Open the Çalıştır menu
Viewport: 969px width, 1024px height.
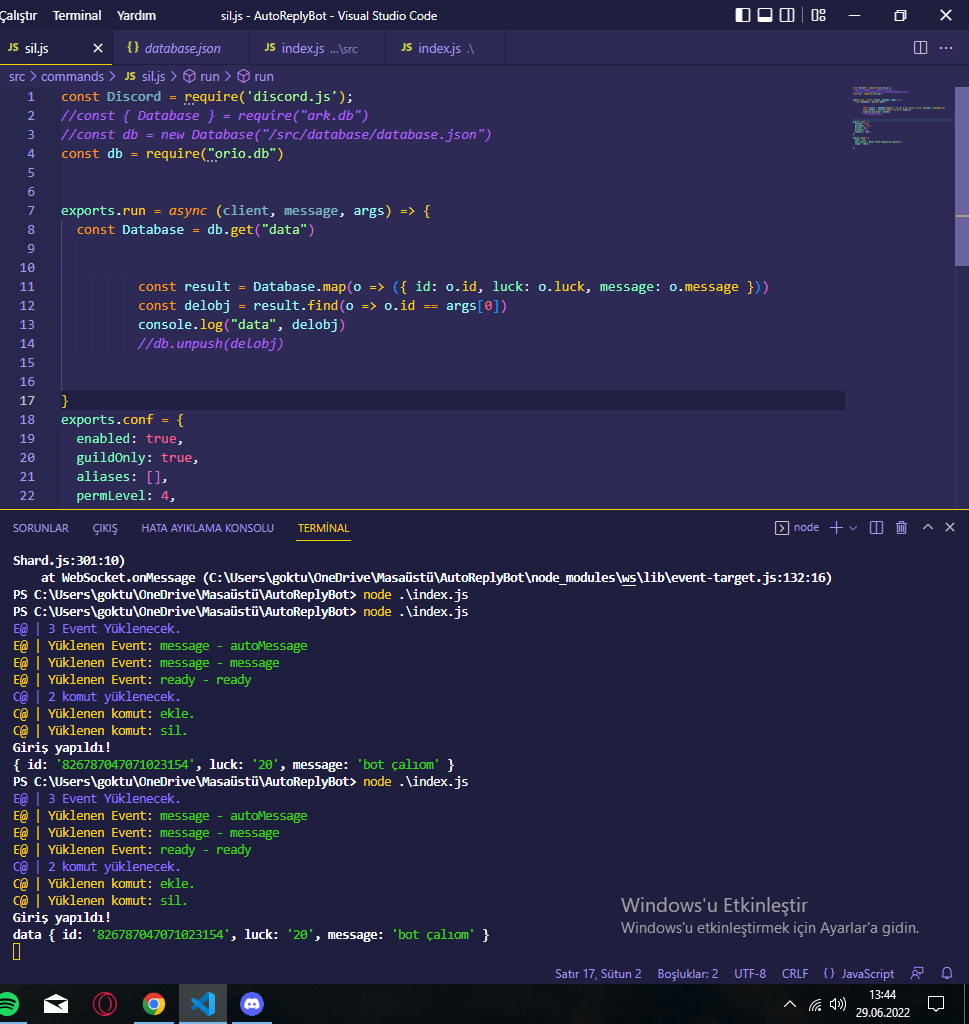[x=18, y=16]
